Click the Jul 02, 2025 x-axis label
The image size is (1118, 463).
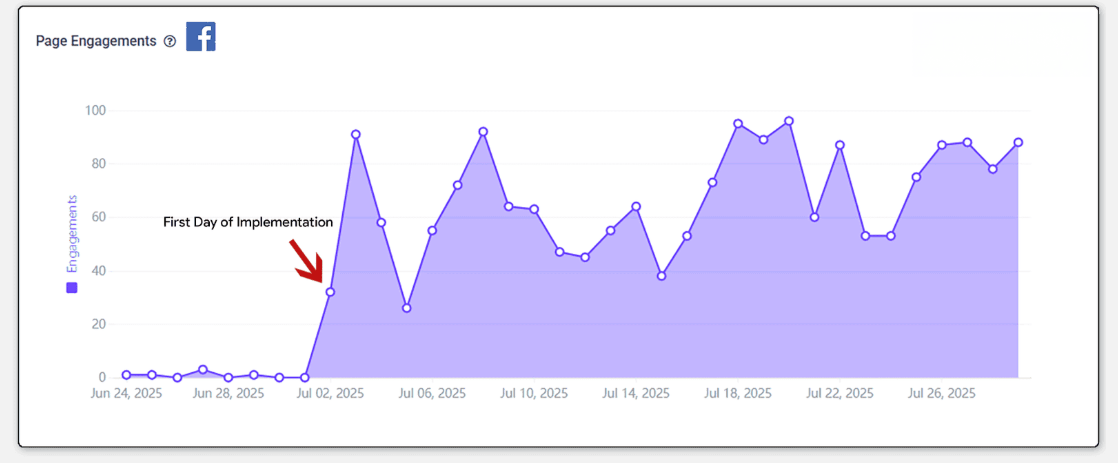[330, 394]
